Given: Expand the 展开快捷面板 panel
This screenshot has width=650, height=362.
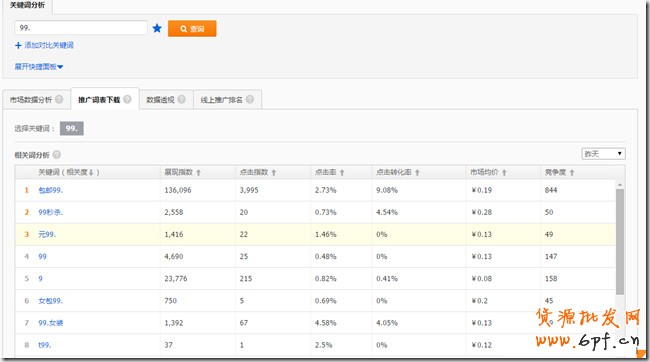Looking at the screenshot, I should [x=39, y=66].
